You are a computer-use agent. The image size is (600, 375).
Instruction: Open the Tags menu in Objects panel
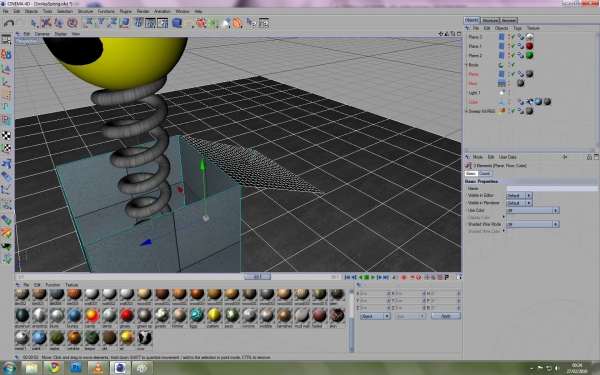coord(517,28)
